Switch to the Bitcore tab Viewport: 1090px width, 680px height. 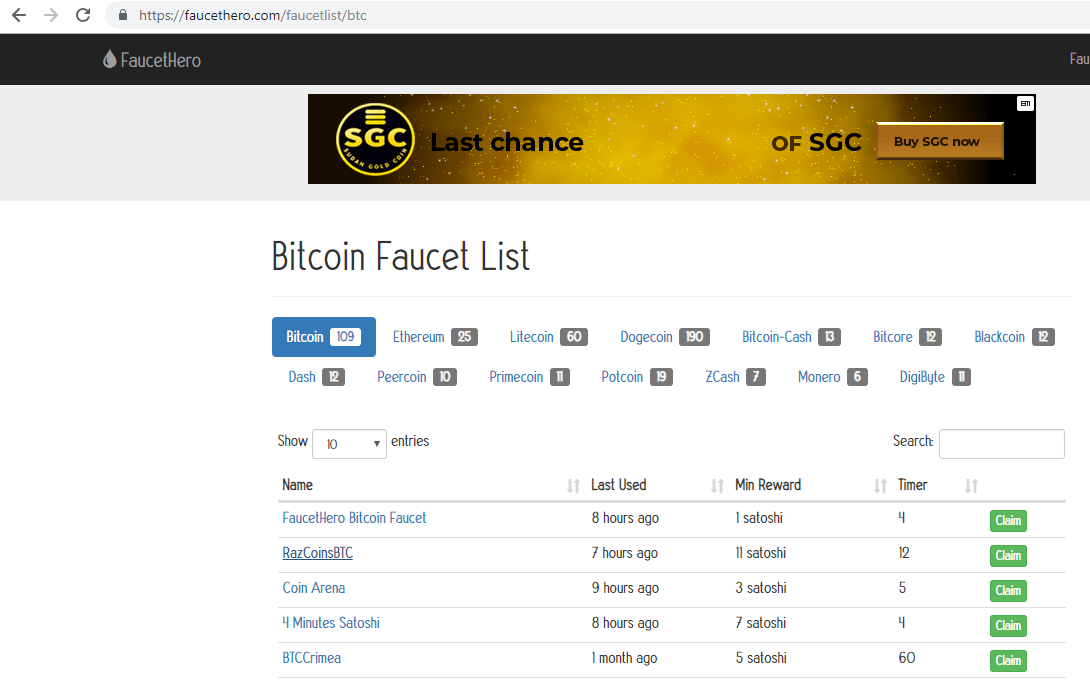[907, 337]
